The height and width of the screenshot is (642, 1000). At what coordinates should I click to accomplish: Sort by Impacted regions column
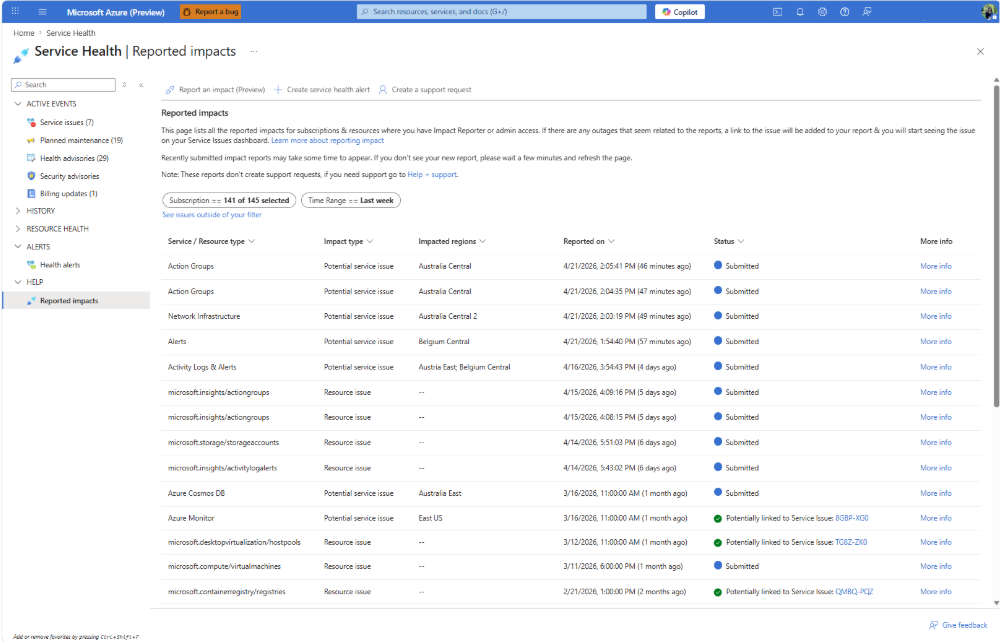click(452, 241)
